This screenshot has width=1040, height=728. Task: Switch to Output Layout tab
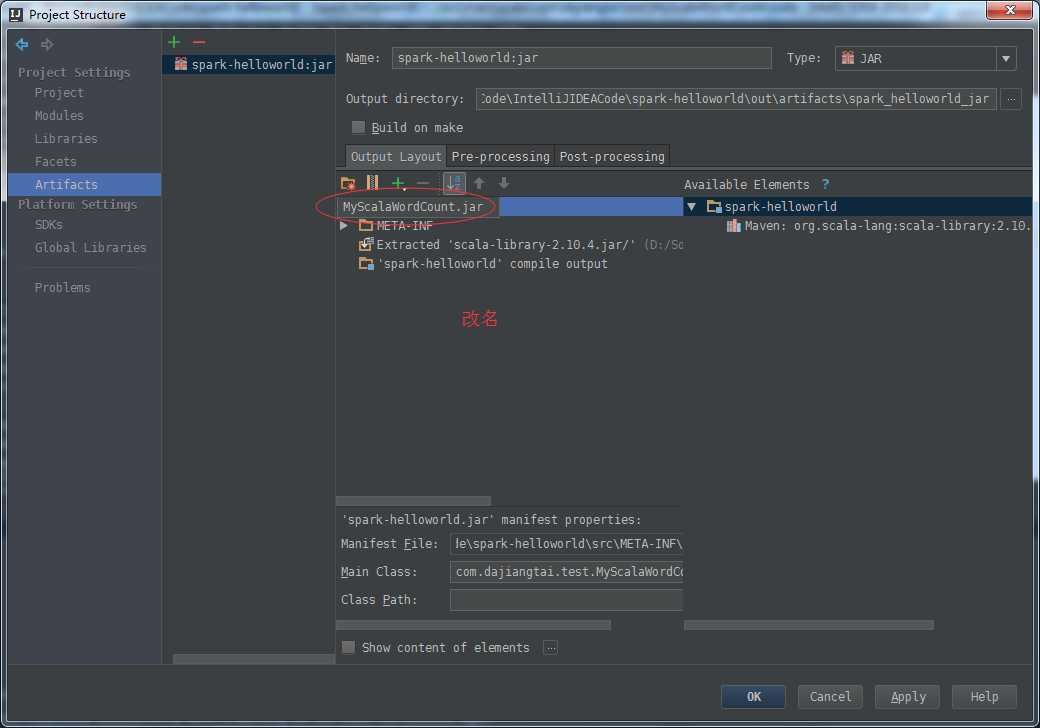396,156
